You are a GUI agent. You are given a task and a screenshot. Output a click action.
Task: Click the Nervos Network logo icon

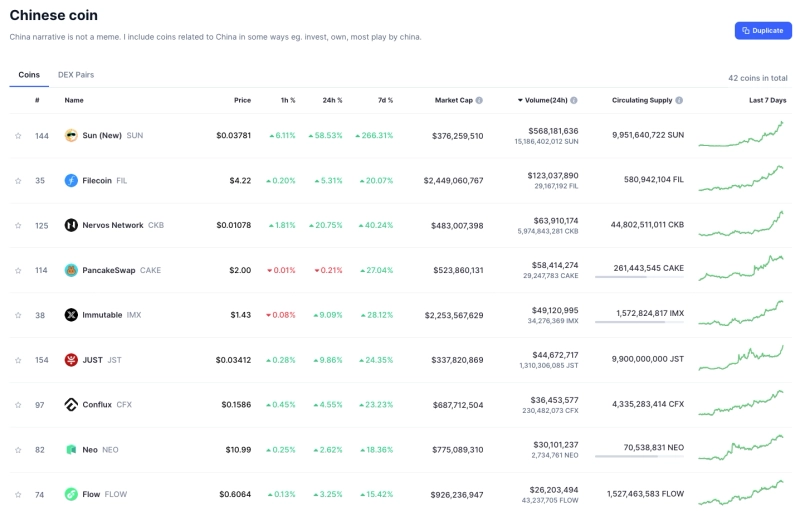point(71,225)
